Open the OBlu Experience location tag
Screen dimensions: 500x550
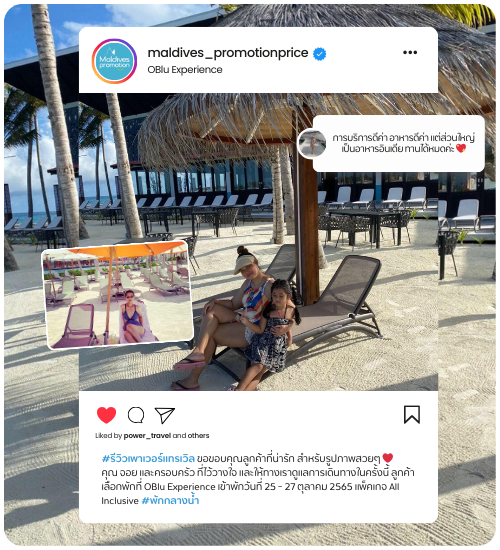click(185, 69)
